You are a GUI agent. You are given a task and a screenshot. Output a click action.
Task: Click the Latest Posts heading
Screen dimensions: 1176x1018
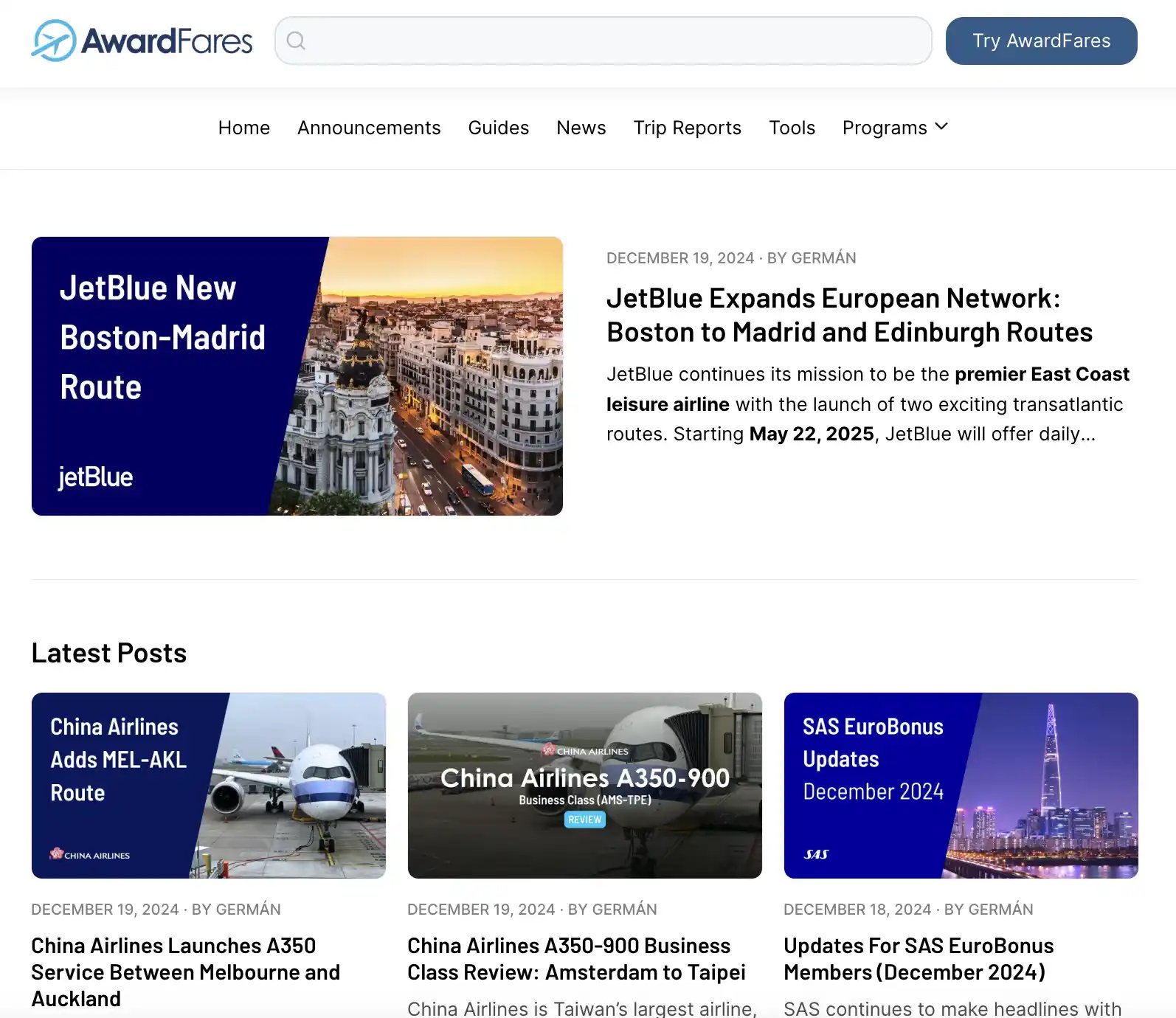click(x=109, y=653)
